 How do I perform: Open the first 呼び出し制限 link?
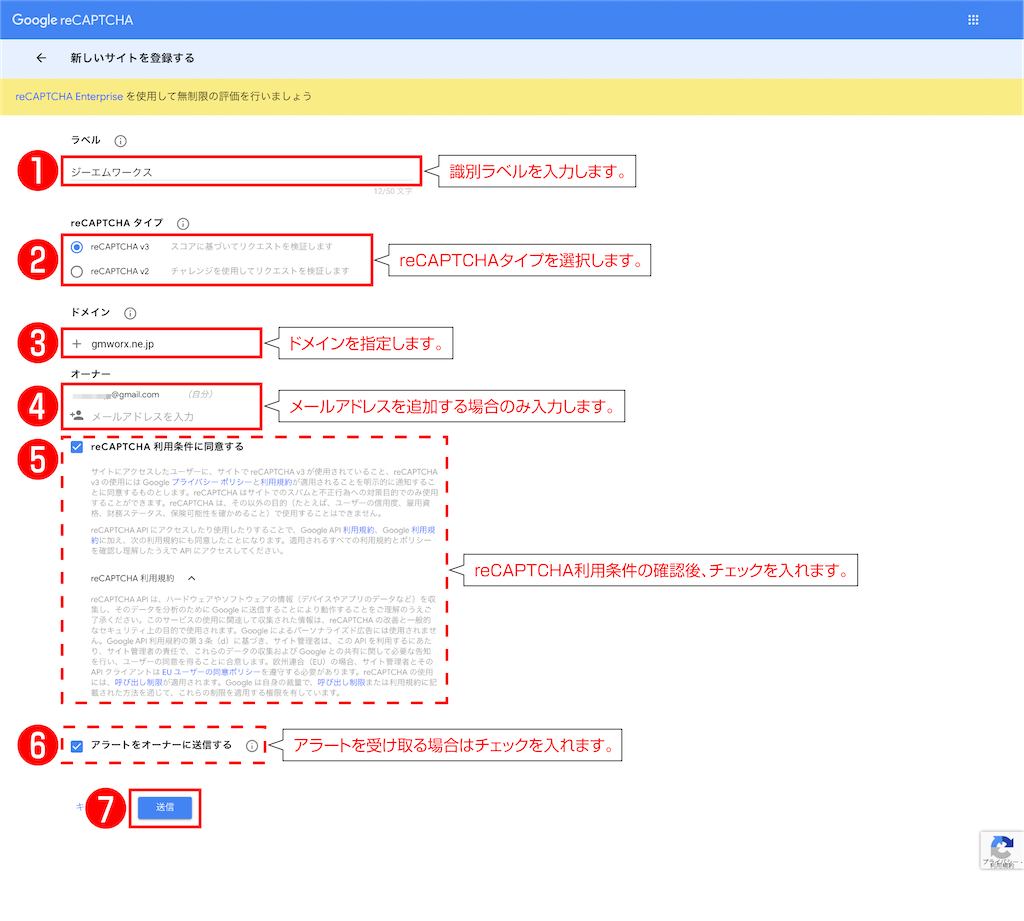pyautogui.click(x=138, y=682)
